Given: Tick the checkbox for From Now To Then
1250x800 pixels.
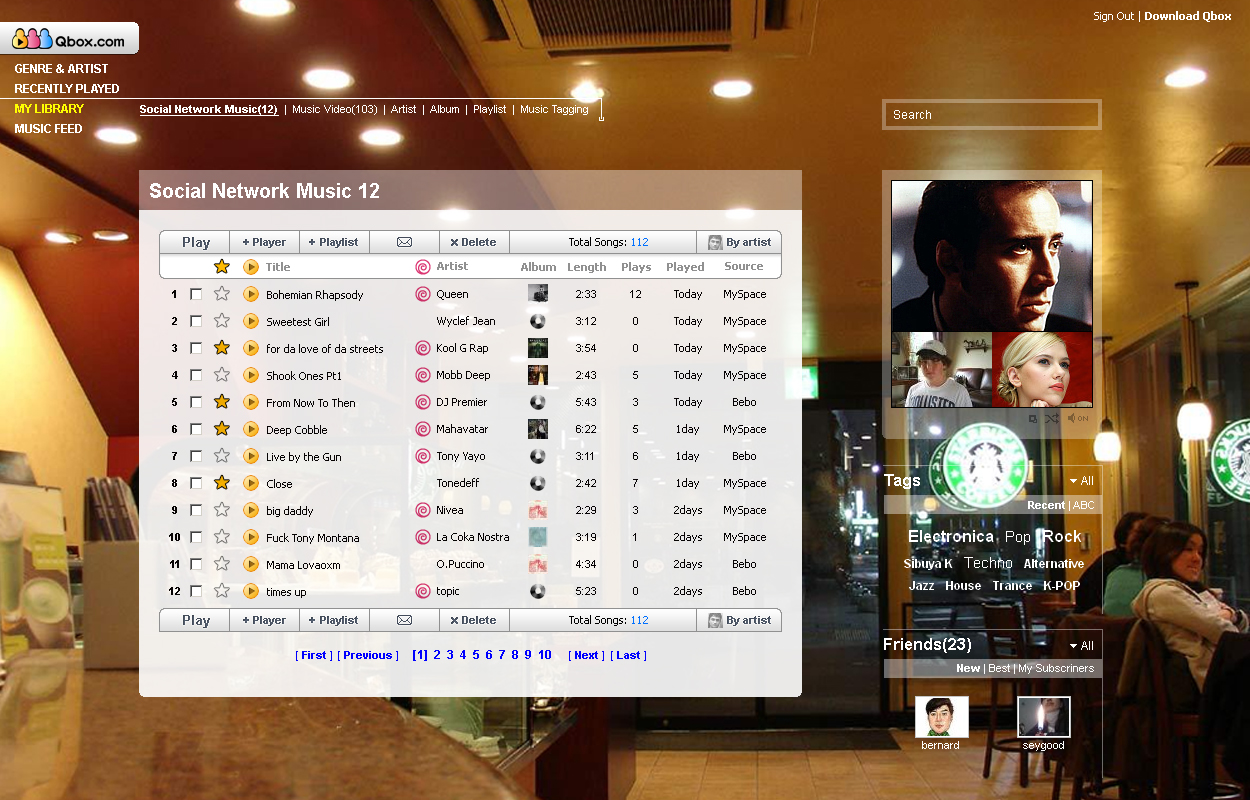Looking at the screenshot, I should pos(196,402).
